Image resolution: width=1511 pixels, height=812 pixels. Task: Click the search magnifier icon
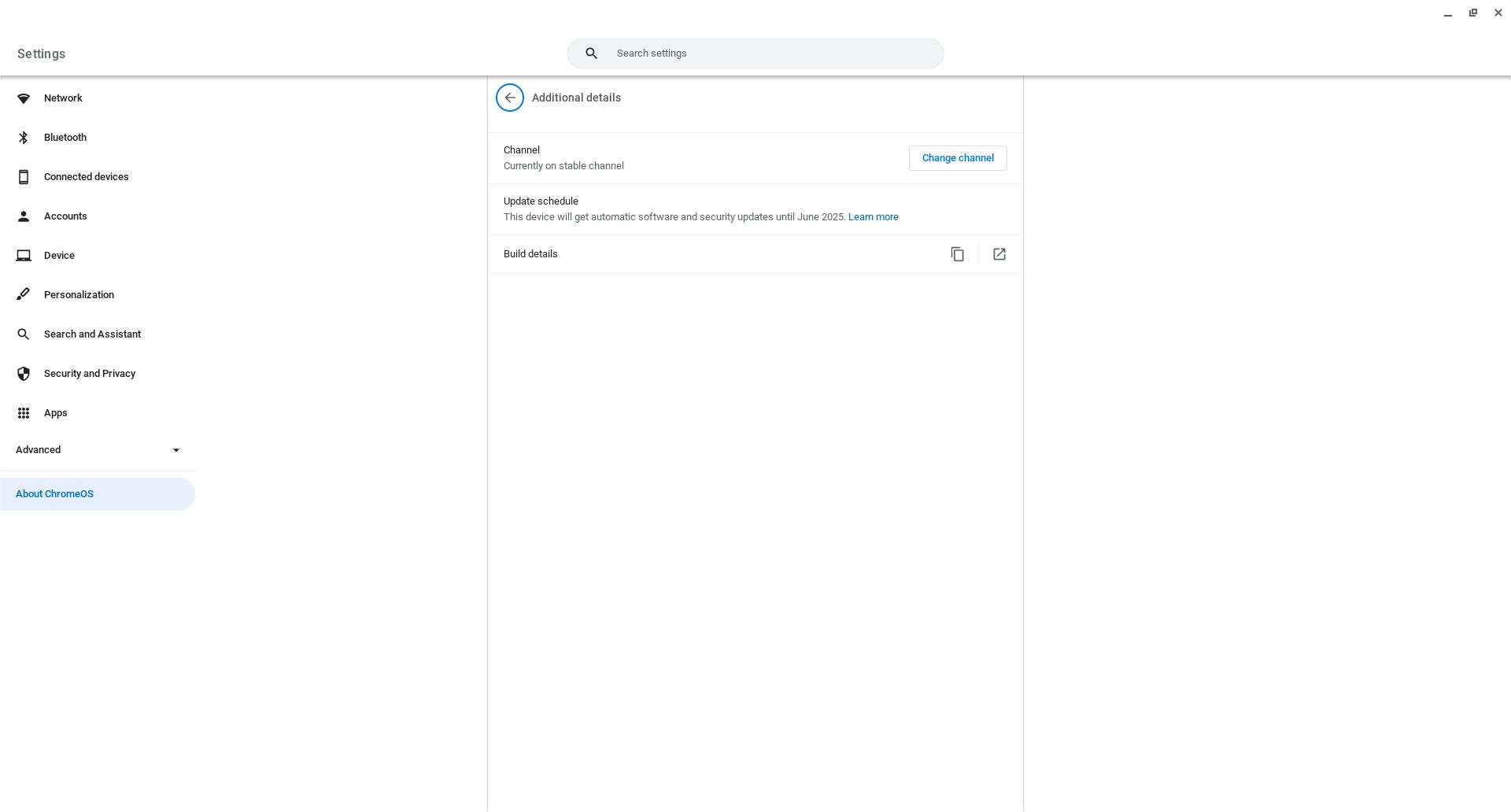(592, 54)
